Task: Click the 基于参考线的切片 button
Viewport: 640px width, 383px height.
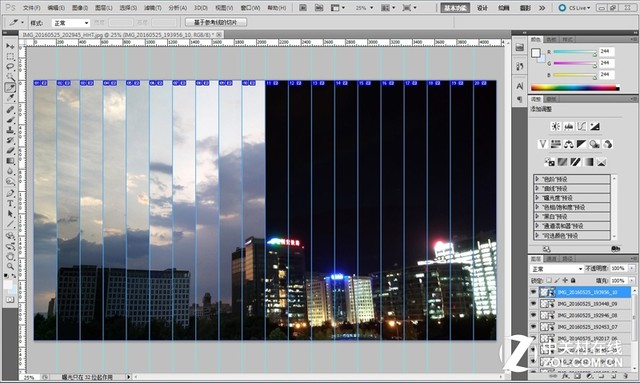Action: [x=216, y=22]
